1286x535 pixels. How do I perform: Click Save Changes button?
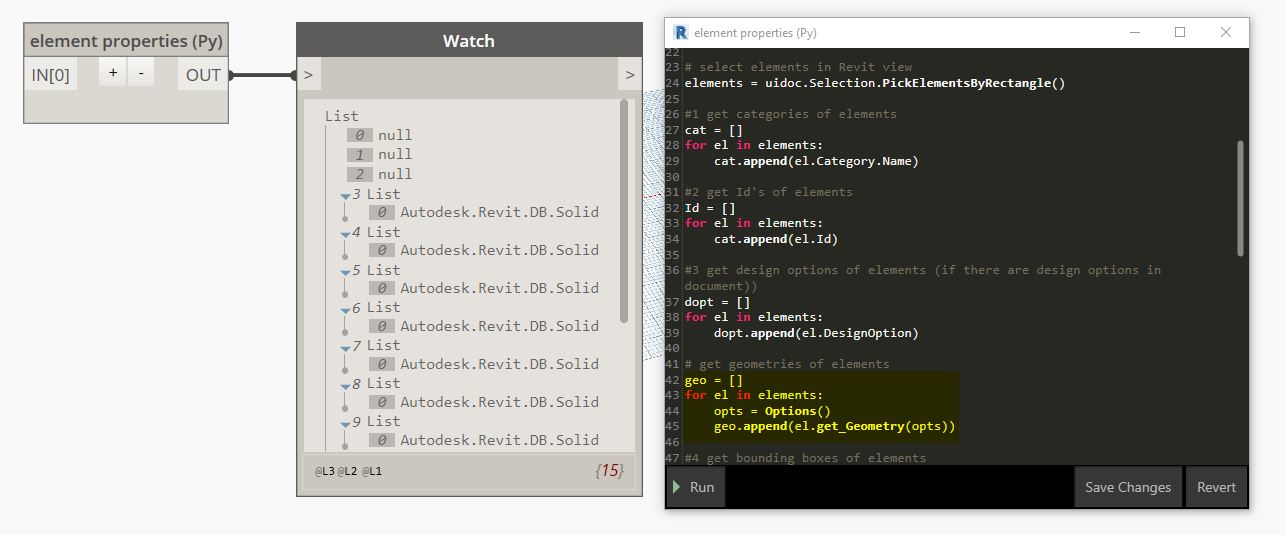(x=1127, y=487)
